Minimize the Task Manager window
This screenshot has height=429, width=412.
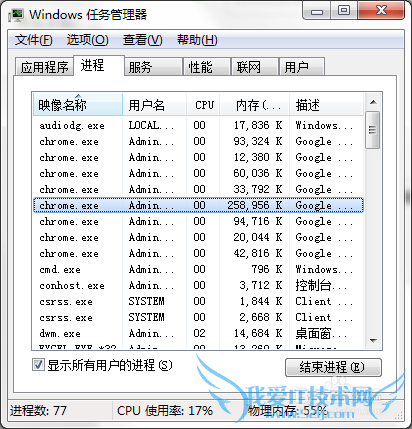(x=317, y=11)
